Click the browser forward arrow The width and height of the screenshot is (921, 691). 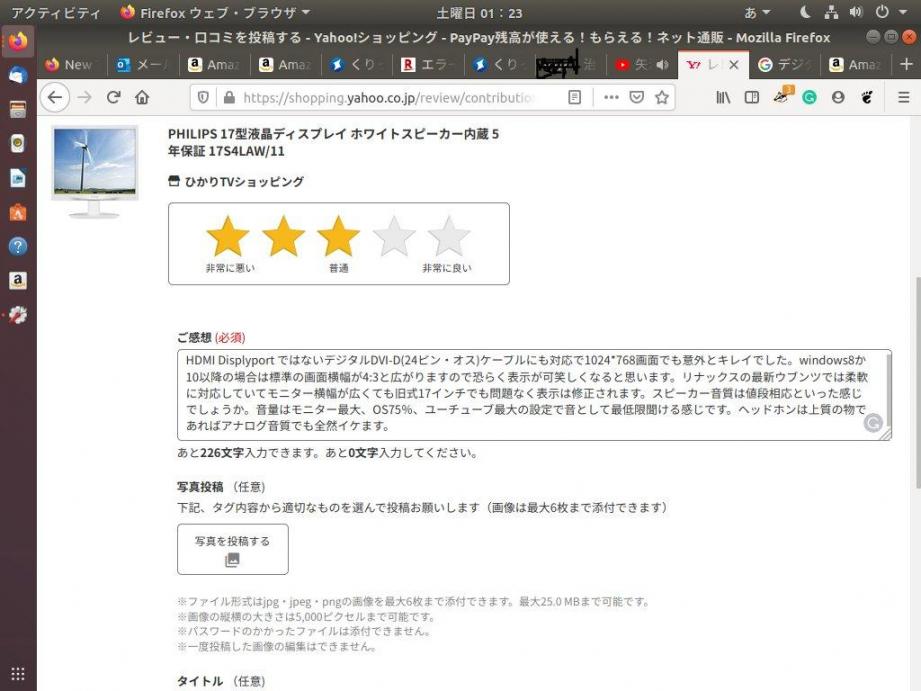pyautogui.click(x=85, y=97)
